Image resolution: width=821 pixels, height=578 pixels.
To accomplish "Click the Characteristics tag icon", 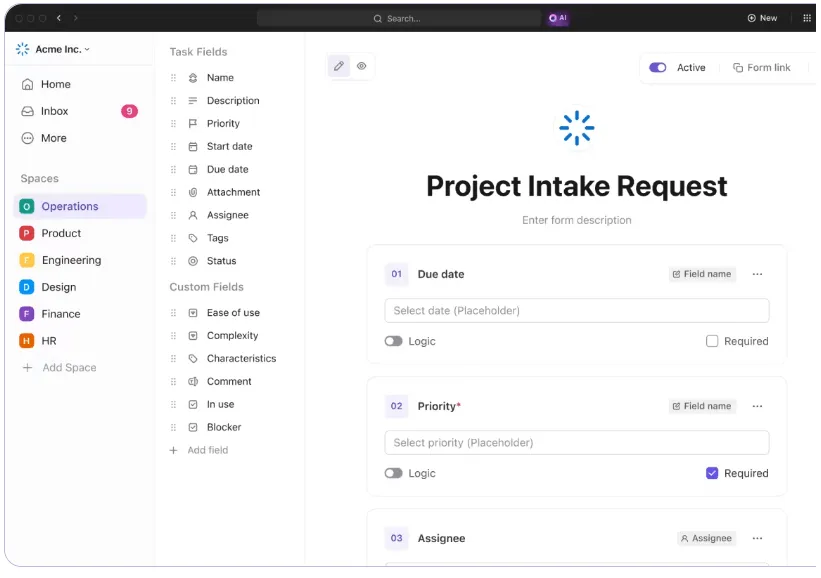I will [x=193, y=359].
